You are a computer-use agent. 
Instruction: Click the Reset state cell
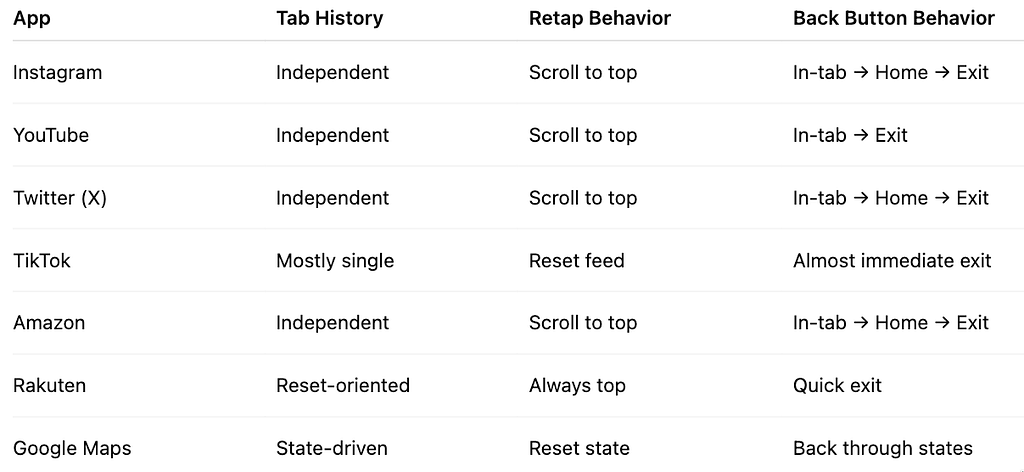(579, 448)
